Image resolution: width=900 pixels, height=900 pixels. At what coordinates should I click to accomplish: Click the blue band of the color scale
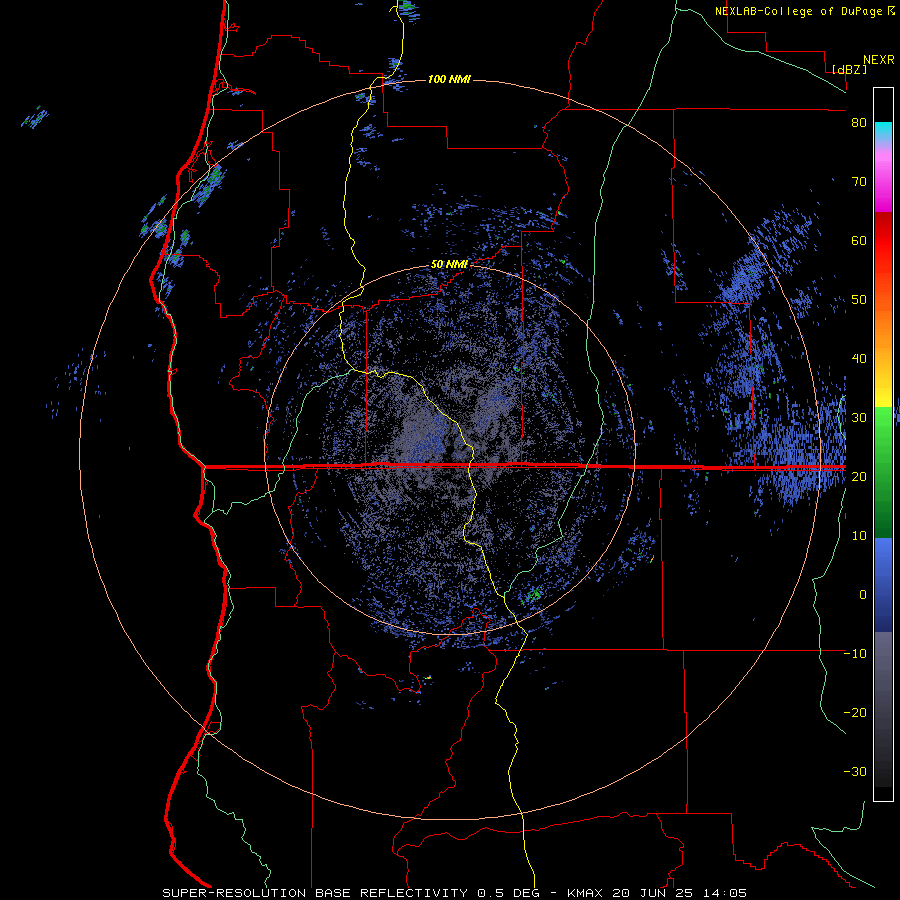click(x=883, y=585)
